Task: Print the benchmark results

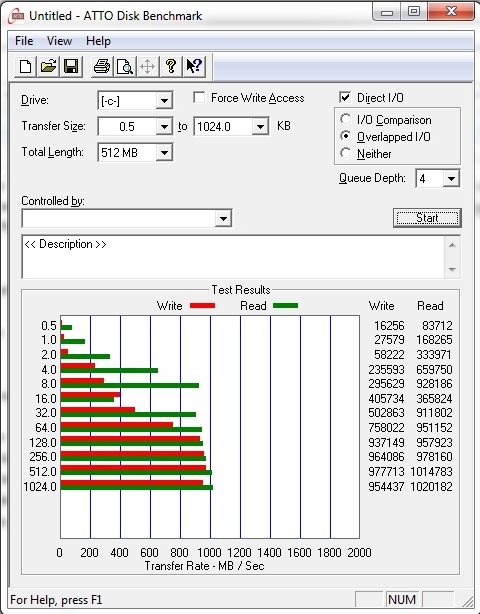Action: [102, 66]
